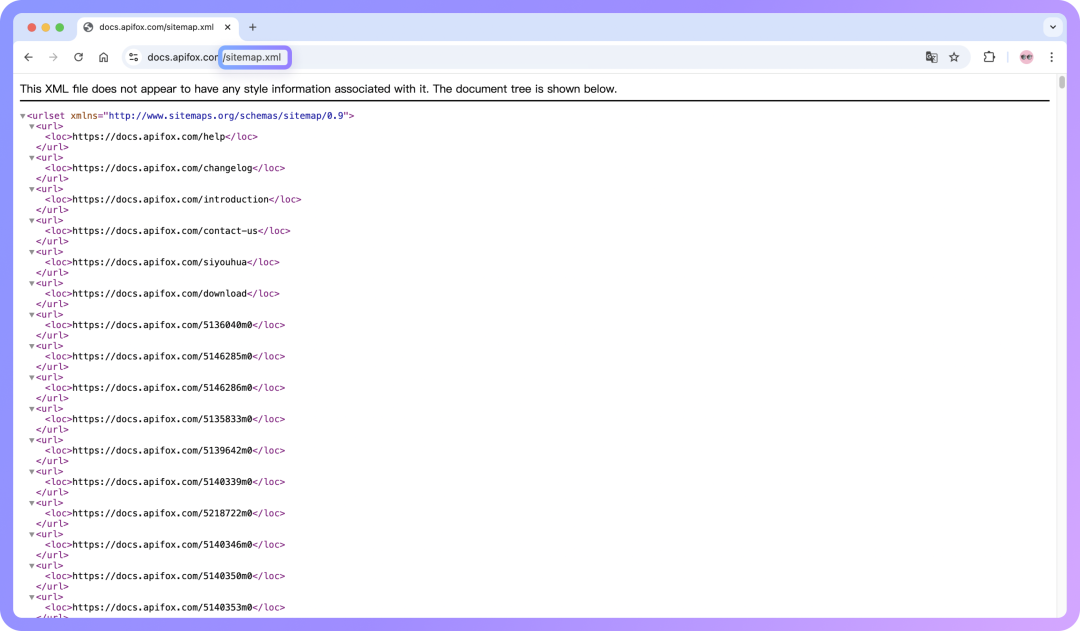Collapse the url node containing /changelog
Viewport: 1080px width, 631px height.
32,158
